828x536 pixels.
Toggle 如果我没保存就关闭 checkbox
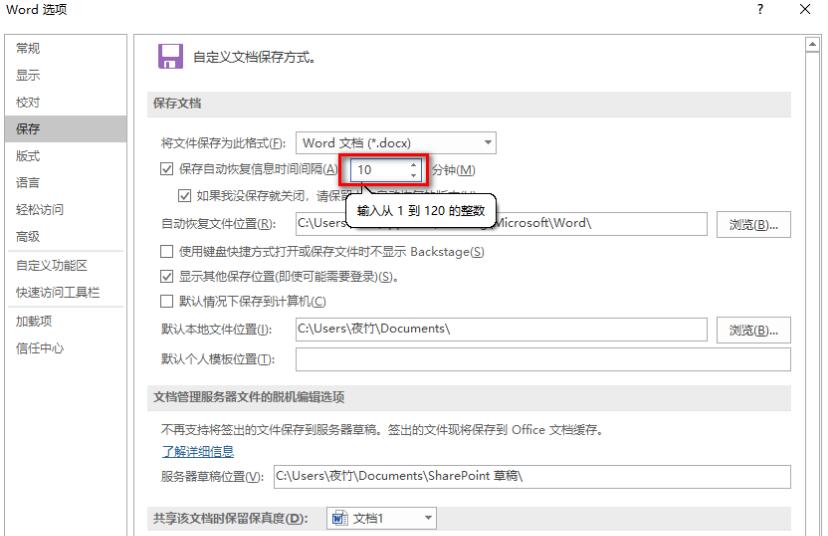[184, 196]
